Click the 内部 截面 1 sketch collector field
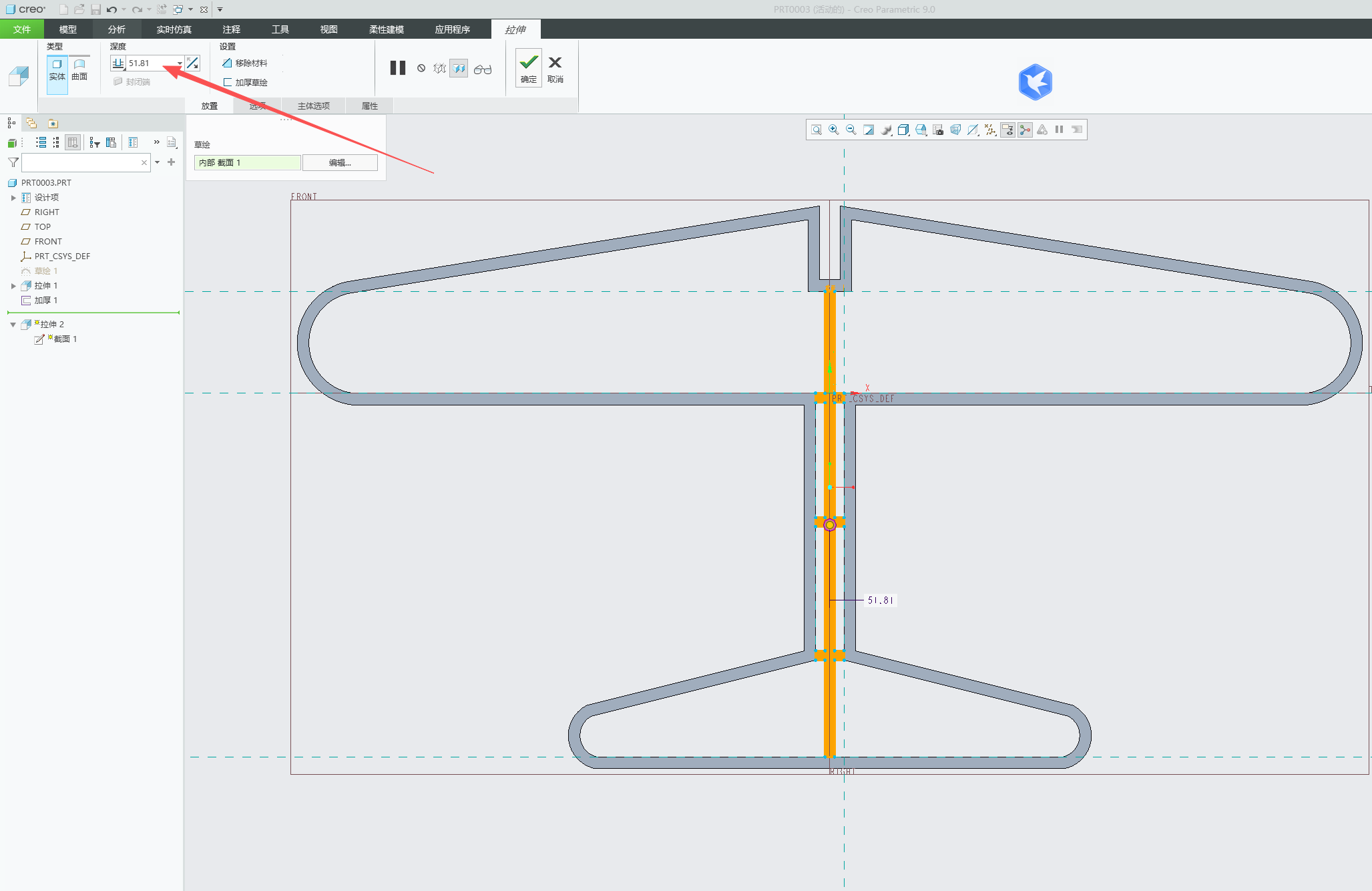Image resolution: width=1372 pixels, height=891 pixels. coord(248,162)
